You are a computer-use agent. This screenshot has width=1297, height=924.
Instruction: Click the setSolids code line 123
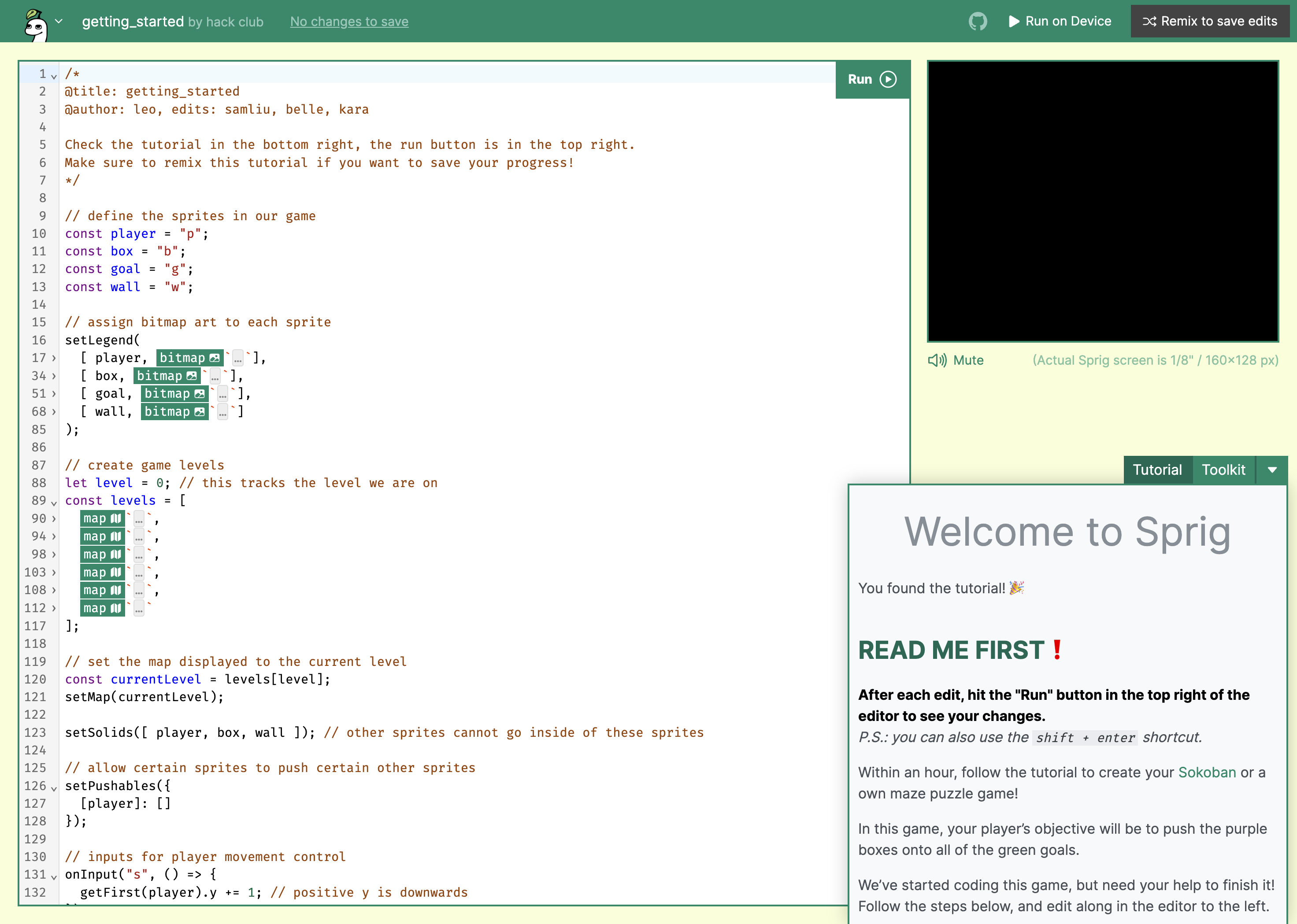384,732
